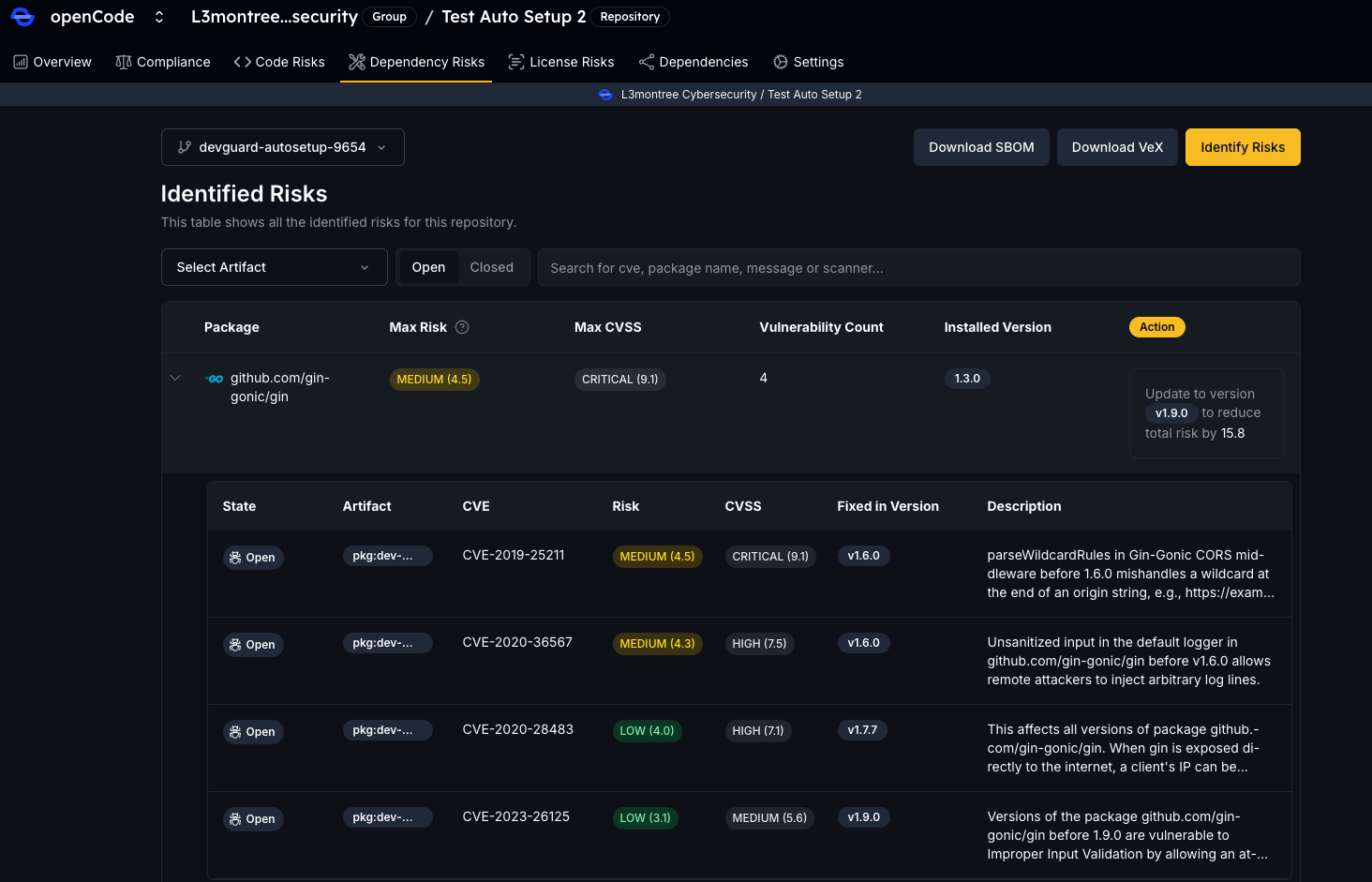Screen dimensions: 1372x882
Task: Click the git branch icon in branch selector
Action: (185, 147)
